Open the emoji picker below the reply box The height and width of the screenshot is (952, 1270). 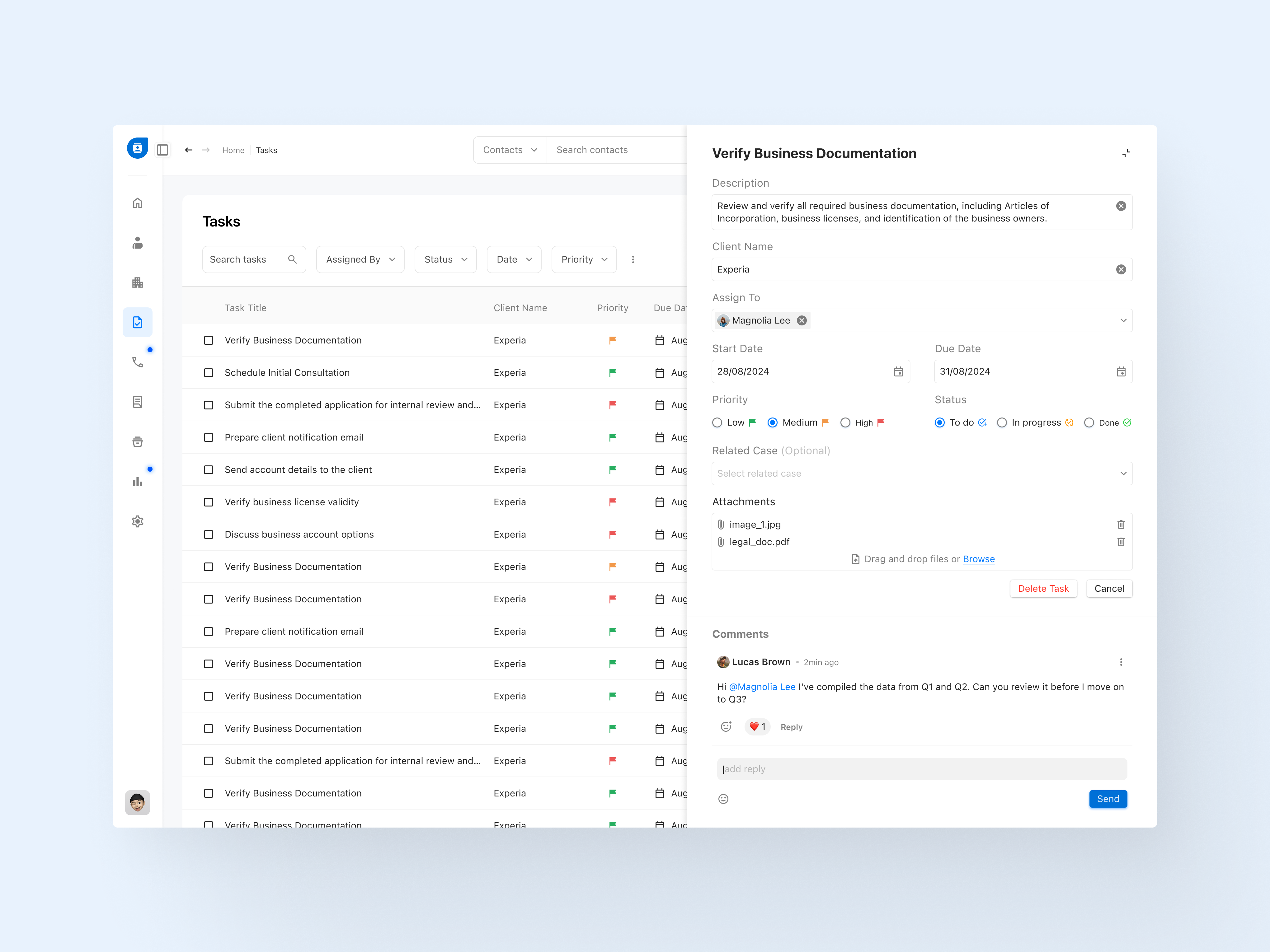[723, 798]
